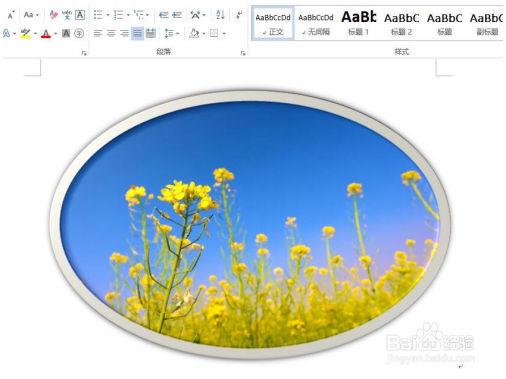506x379 pixels.
Task: Apply yellow text highlight color
Action: point(25,34)
